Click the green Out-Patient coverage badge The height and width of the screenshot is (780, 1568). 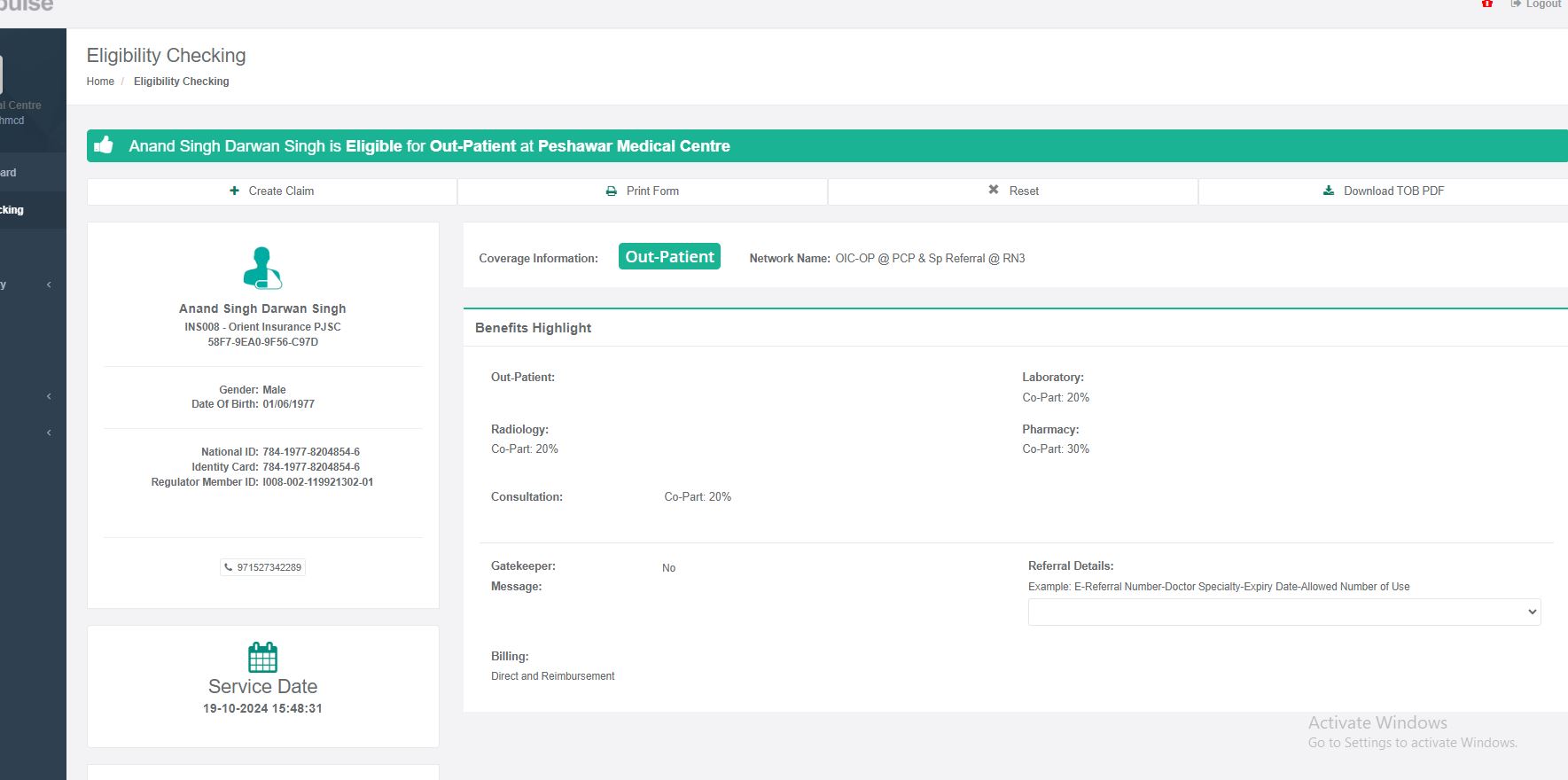point(669,257)
